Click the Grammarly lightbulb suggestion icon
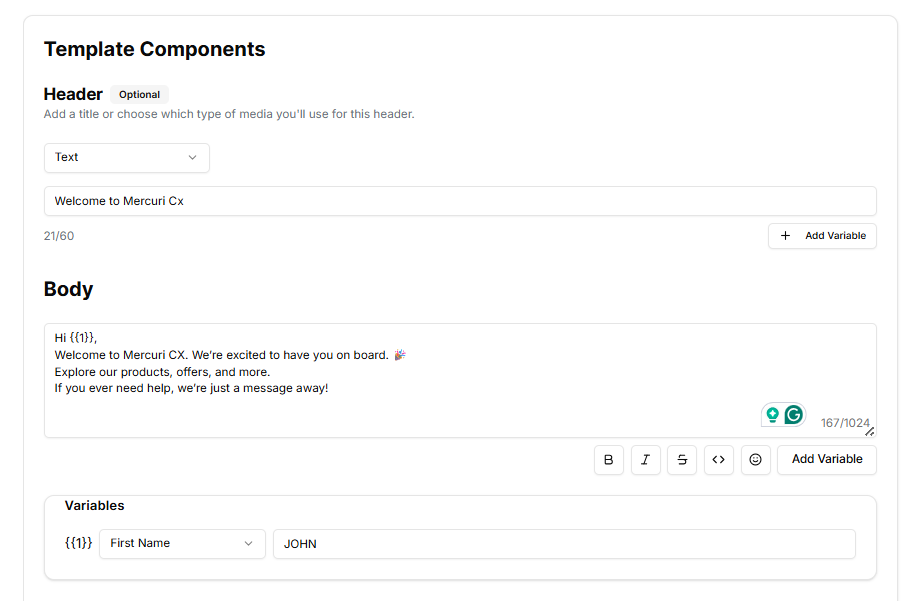 point(772,415)
